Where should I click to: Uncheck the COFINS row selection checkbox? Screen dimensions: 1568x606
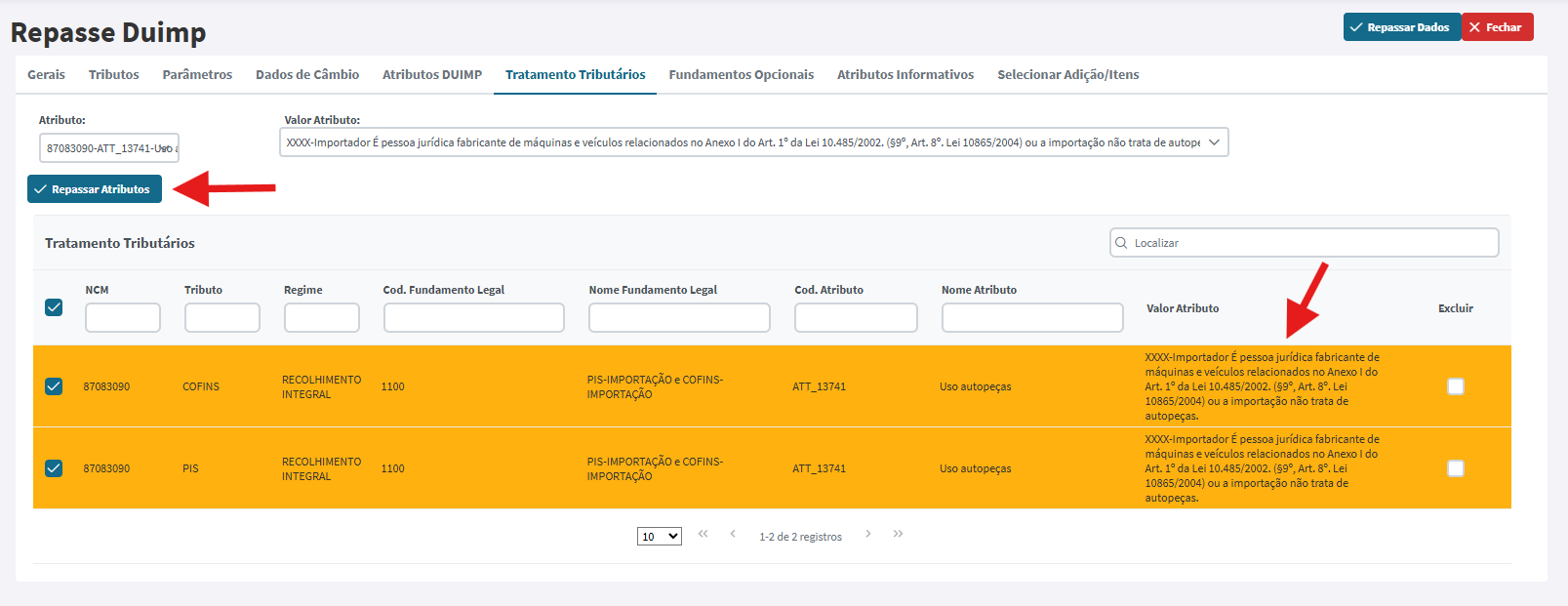click(54, 386)
